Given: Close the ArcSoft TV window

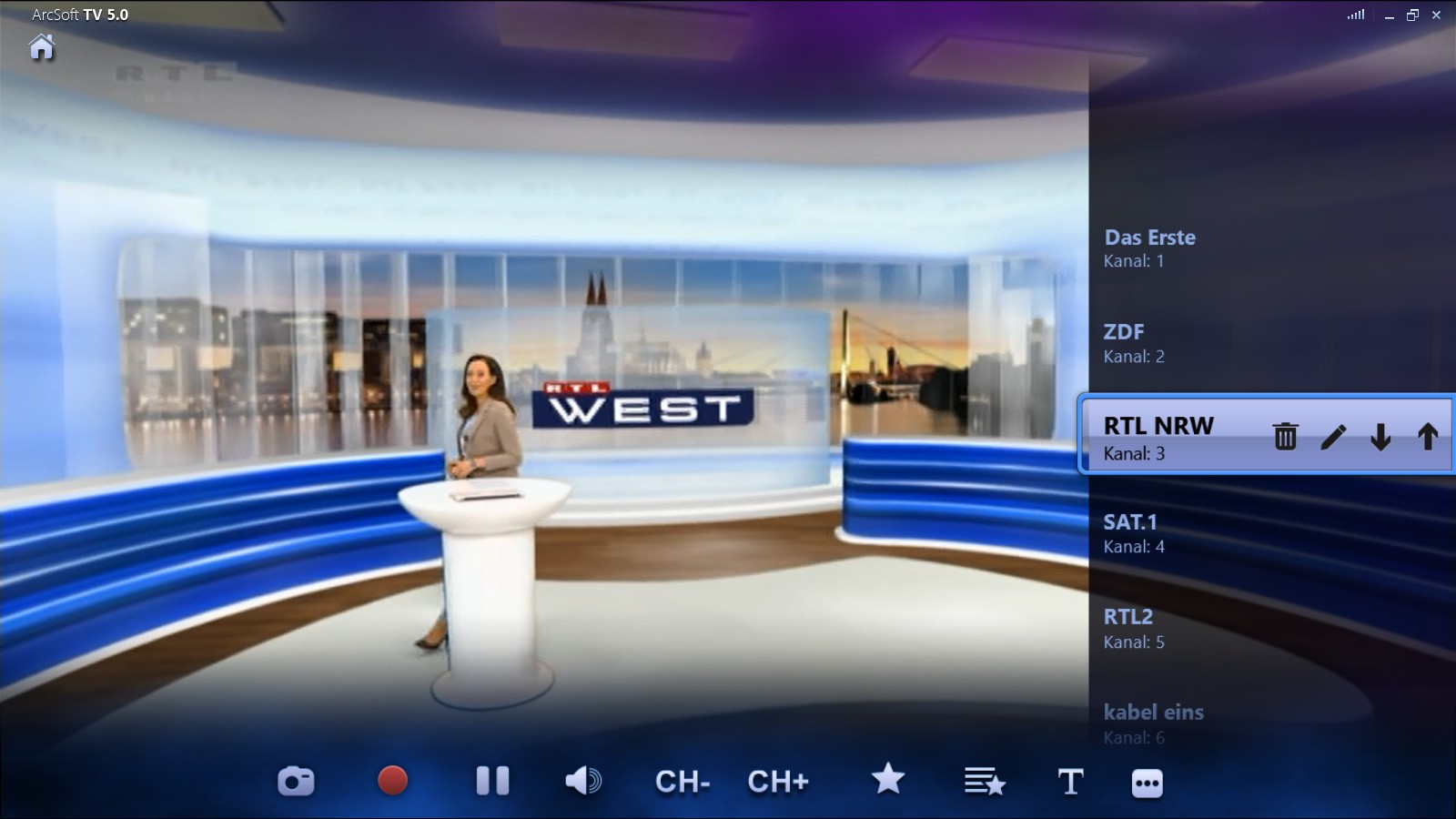Looking at the screenshot, I should click(x=1436, y=15).
